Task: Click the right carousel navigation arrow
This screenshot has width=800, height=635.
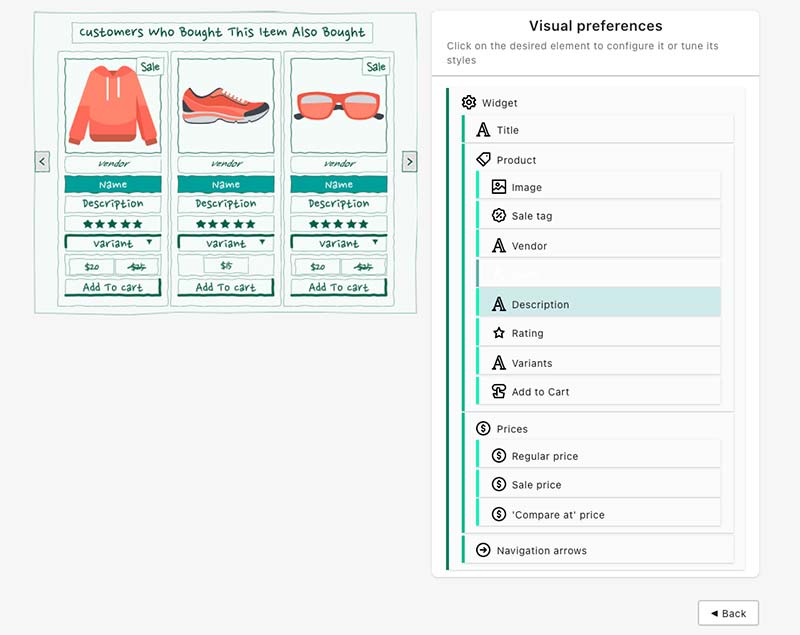Action: (x=409, y=161)
